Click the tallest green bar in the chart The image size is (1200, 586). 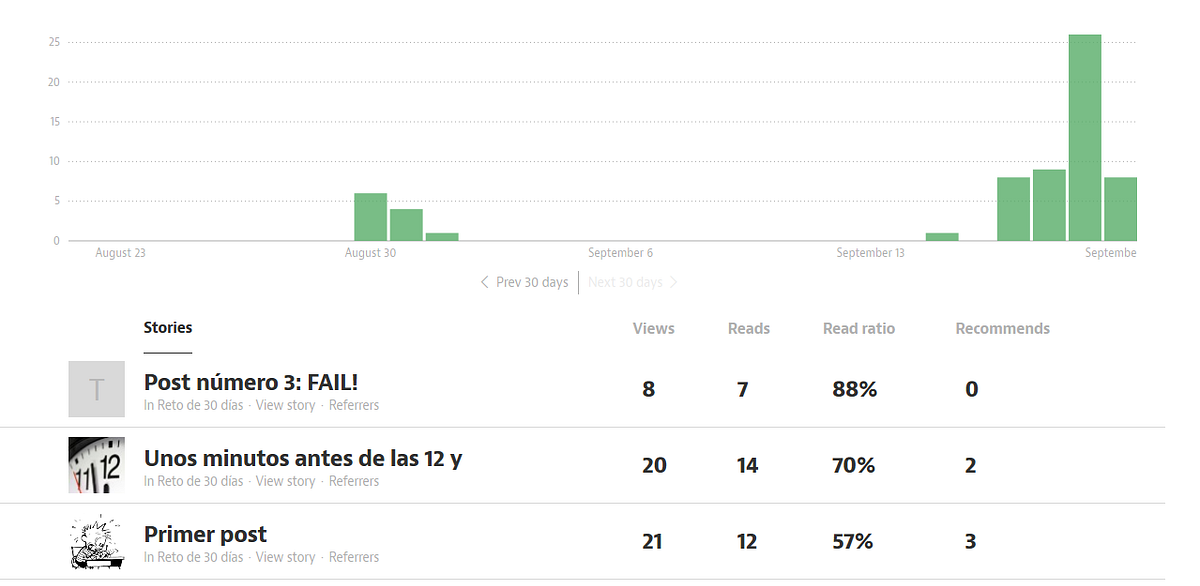[x=1085, y=138]
